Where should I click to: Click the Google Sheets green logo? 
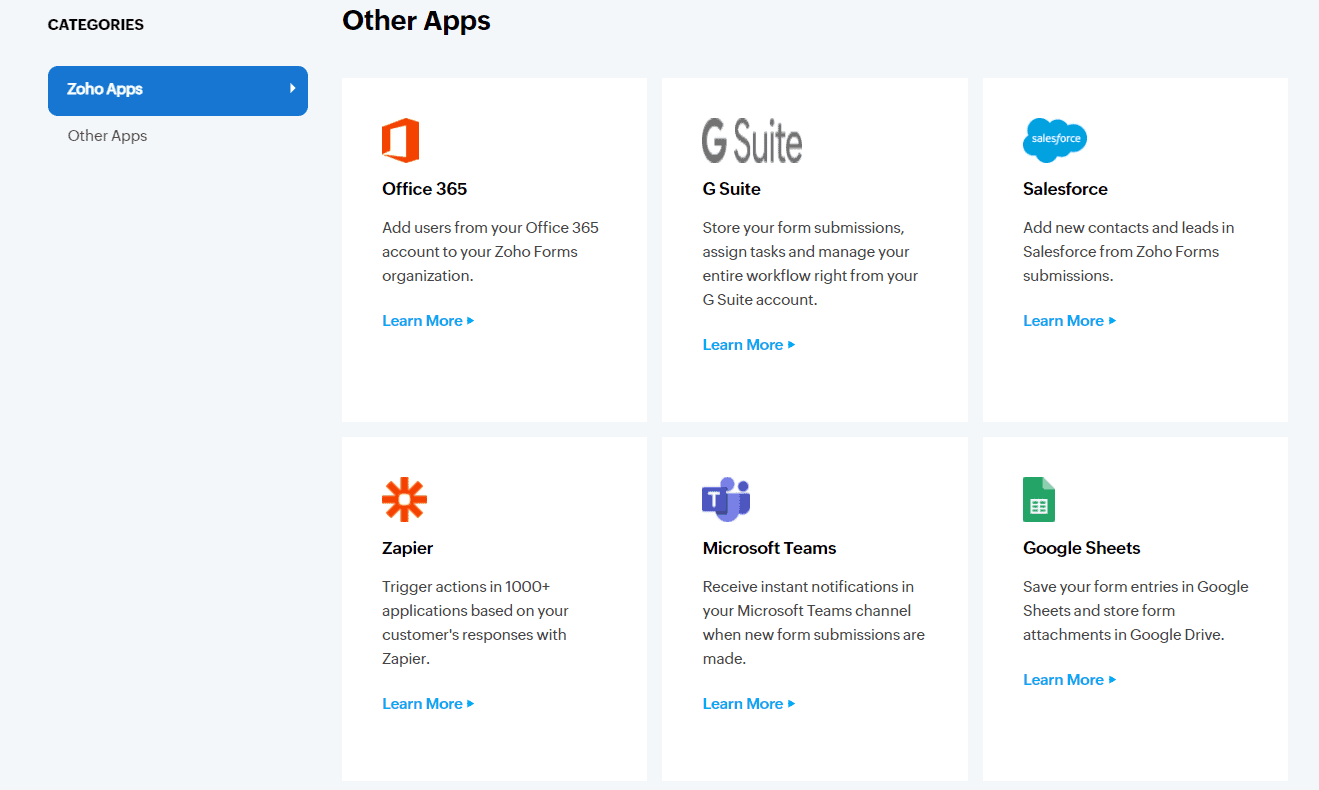tap(1039, 499)
